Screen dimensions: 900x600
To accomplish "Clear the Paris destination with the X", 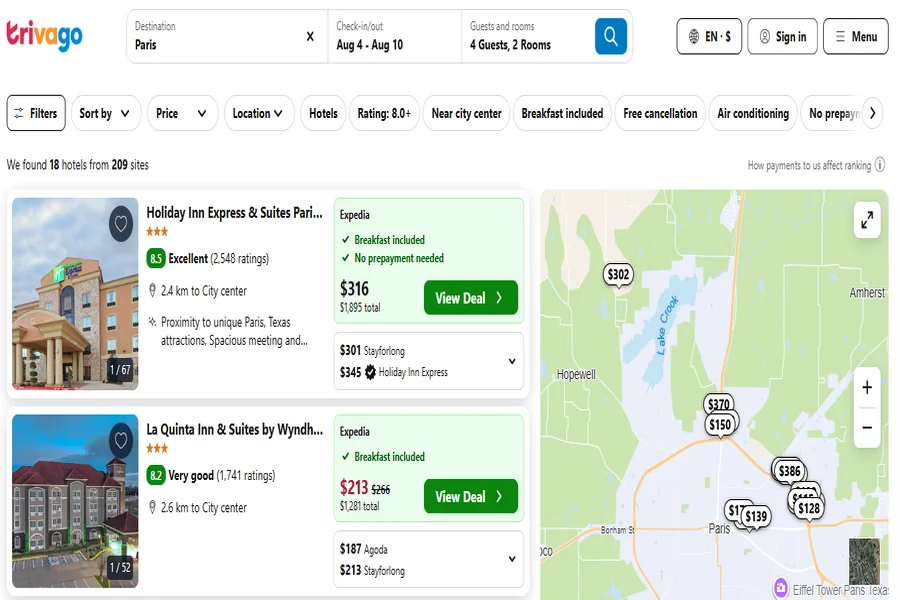I will pos(310,36).
